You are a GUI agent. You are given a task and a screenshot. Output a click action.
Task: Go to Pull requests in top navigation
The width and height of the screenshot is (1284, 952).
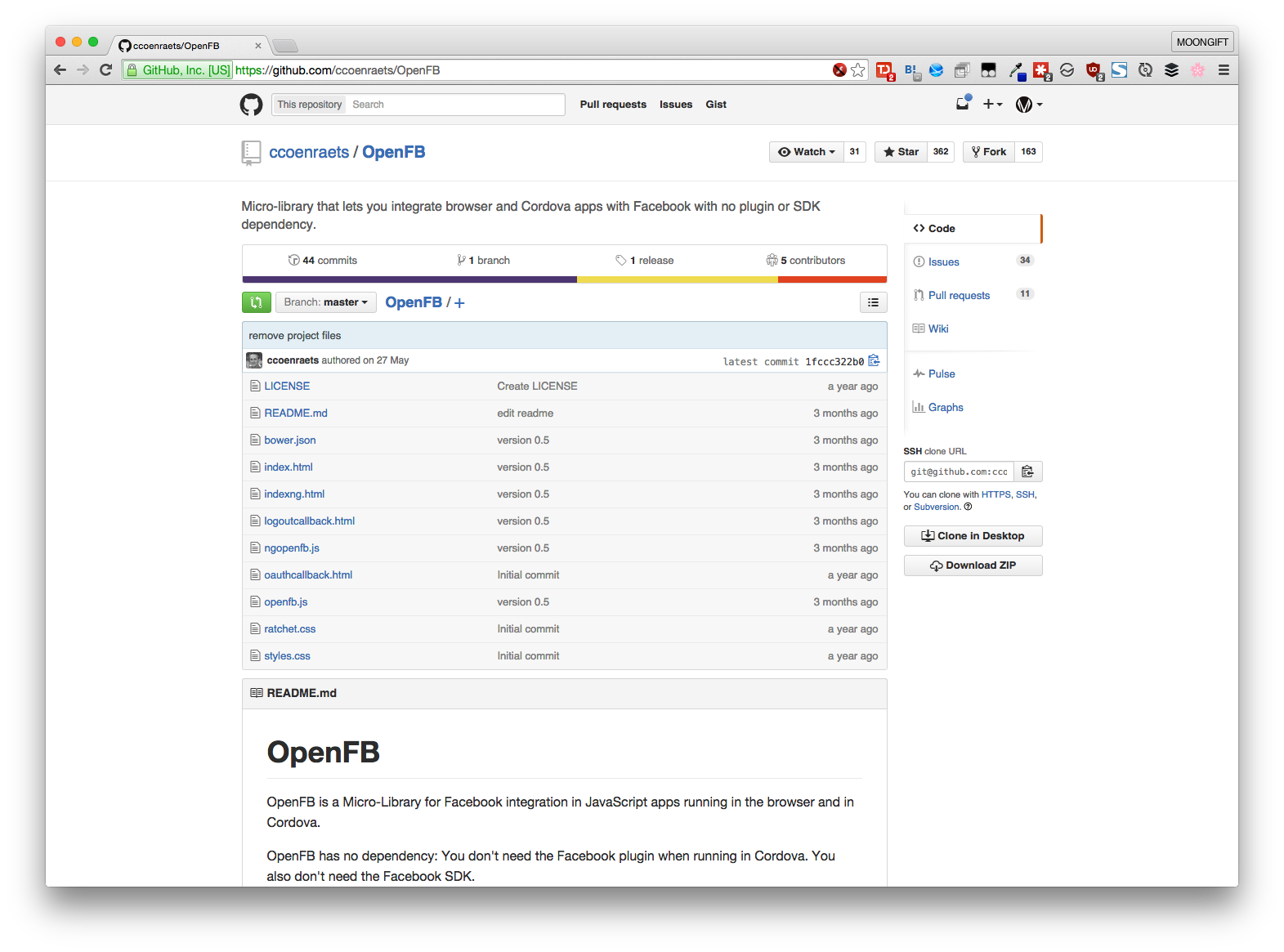click(x=612, y=105)
